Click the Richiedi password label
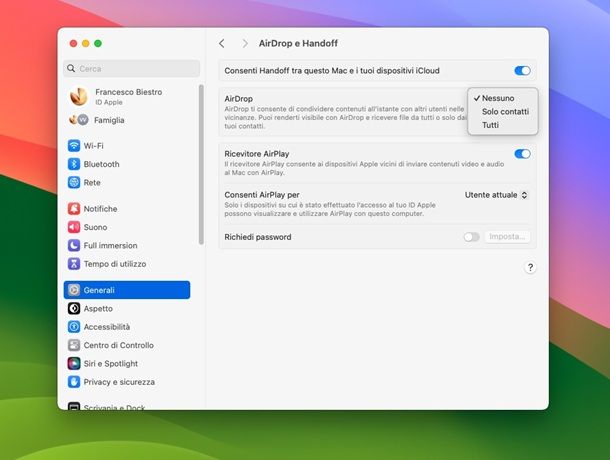This screenshot has width=610, height=460. [x=258, y=237]
